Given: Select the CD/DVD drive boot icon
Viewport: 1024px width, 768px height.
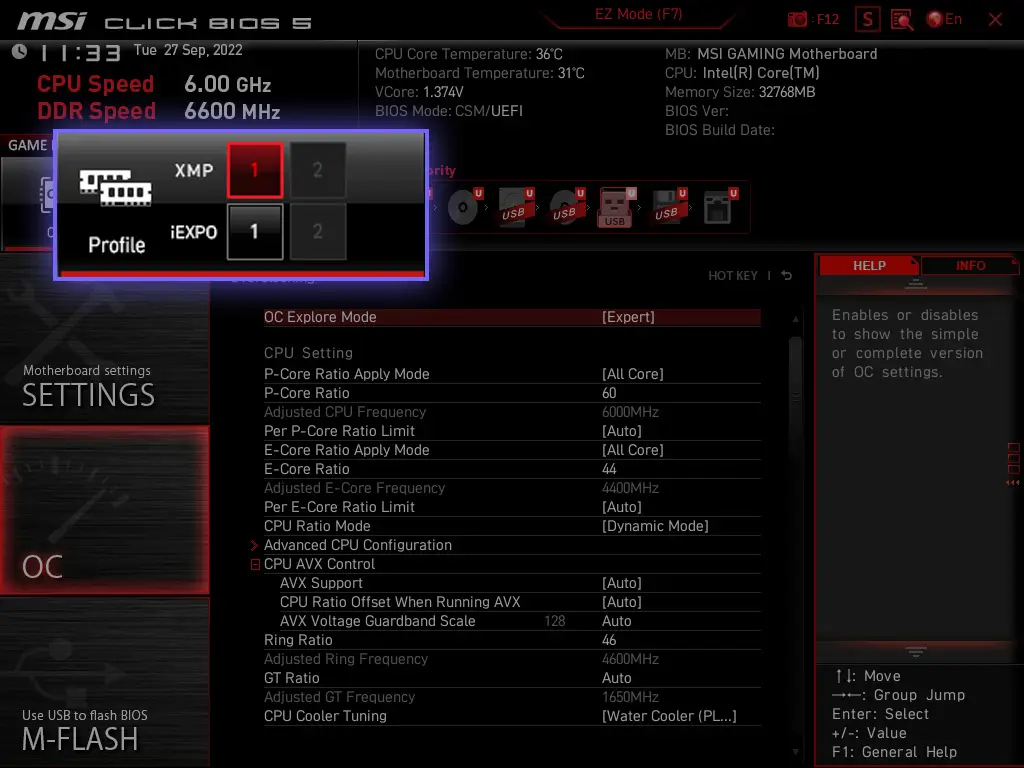Looking at the screenshot, I should tap(463, 207).
